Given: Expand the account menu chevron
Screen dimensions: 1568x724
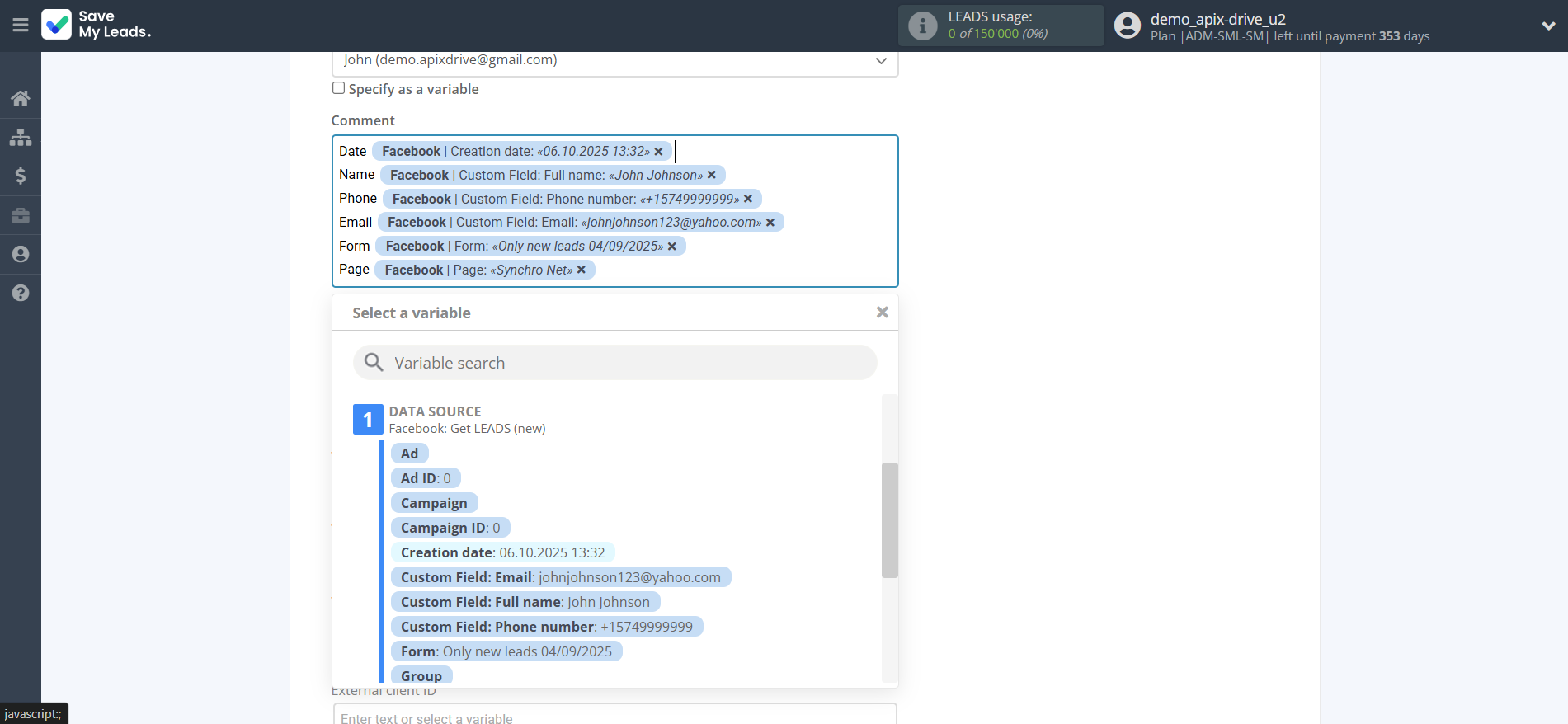Looking at the screenshot, I should 1548,26.
